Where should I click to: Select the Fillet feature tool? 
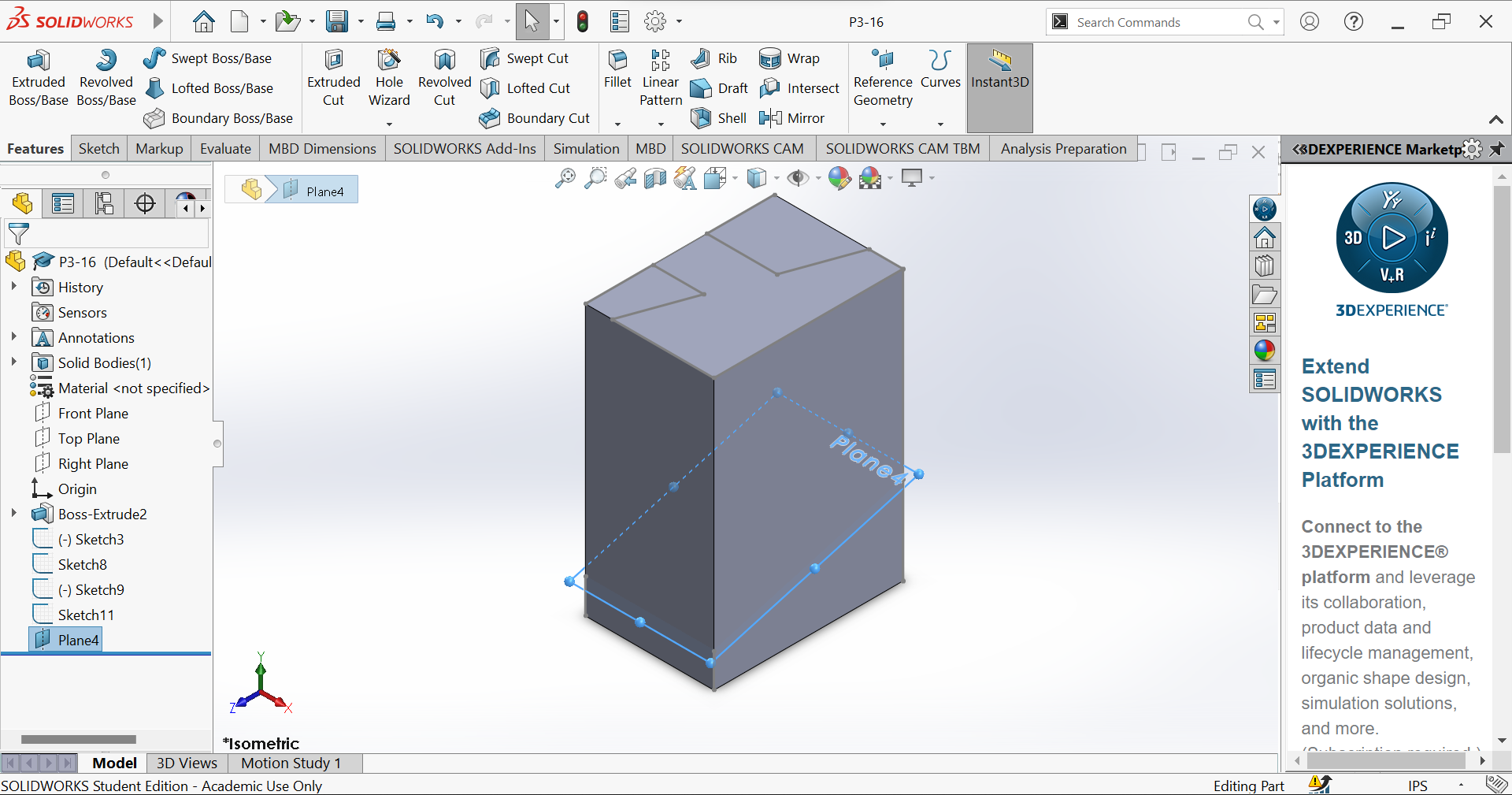(x=617, y=71)
